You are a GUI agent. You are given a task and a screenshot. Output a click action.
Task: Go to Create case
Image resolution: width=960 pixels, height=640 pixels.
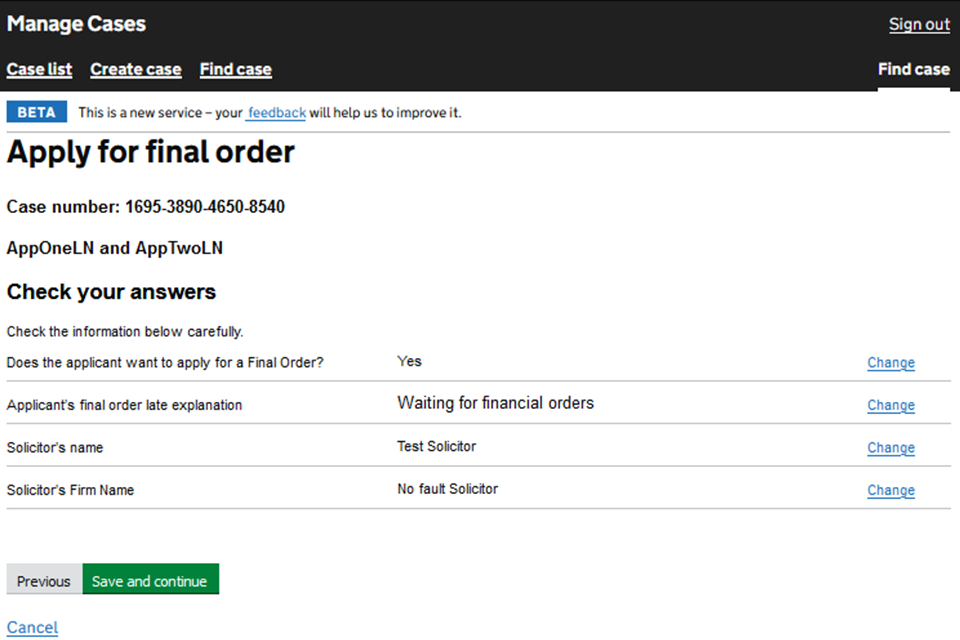click(x=135, y=70)
